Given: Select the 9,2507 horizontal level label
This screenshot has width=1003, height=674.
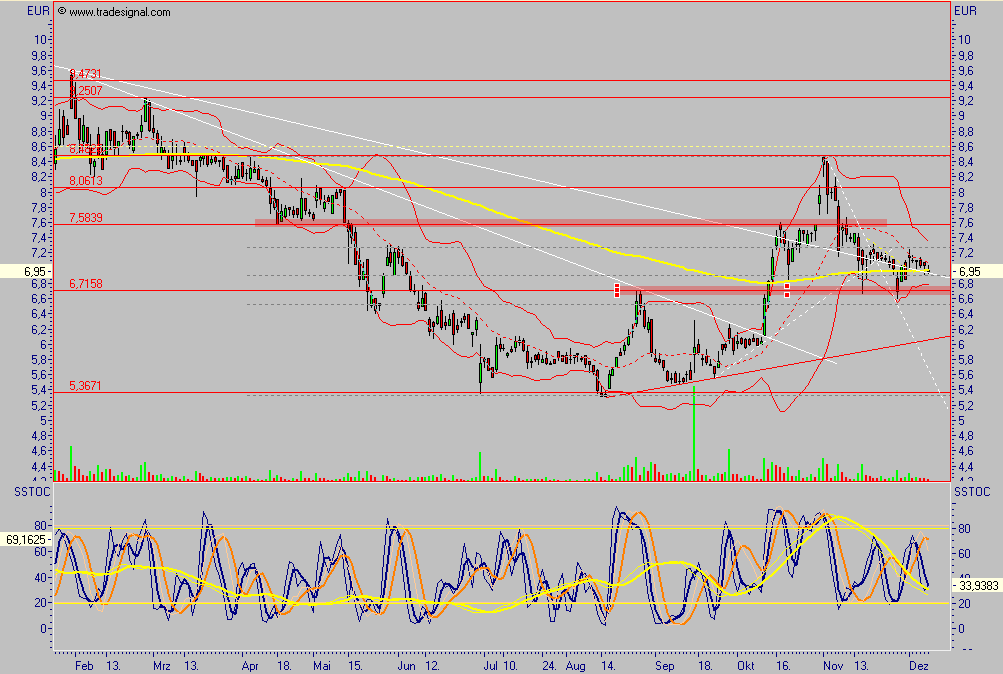Looking at the screenshot, I should (86, 90).
